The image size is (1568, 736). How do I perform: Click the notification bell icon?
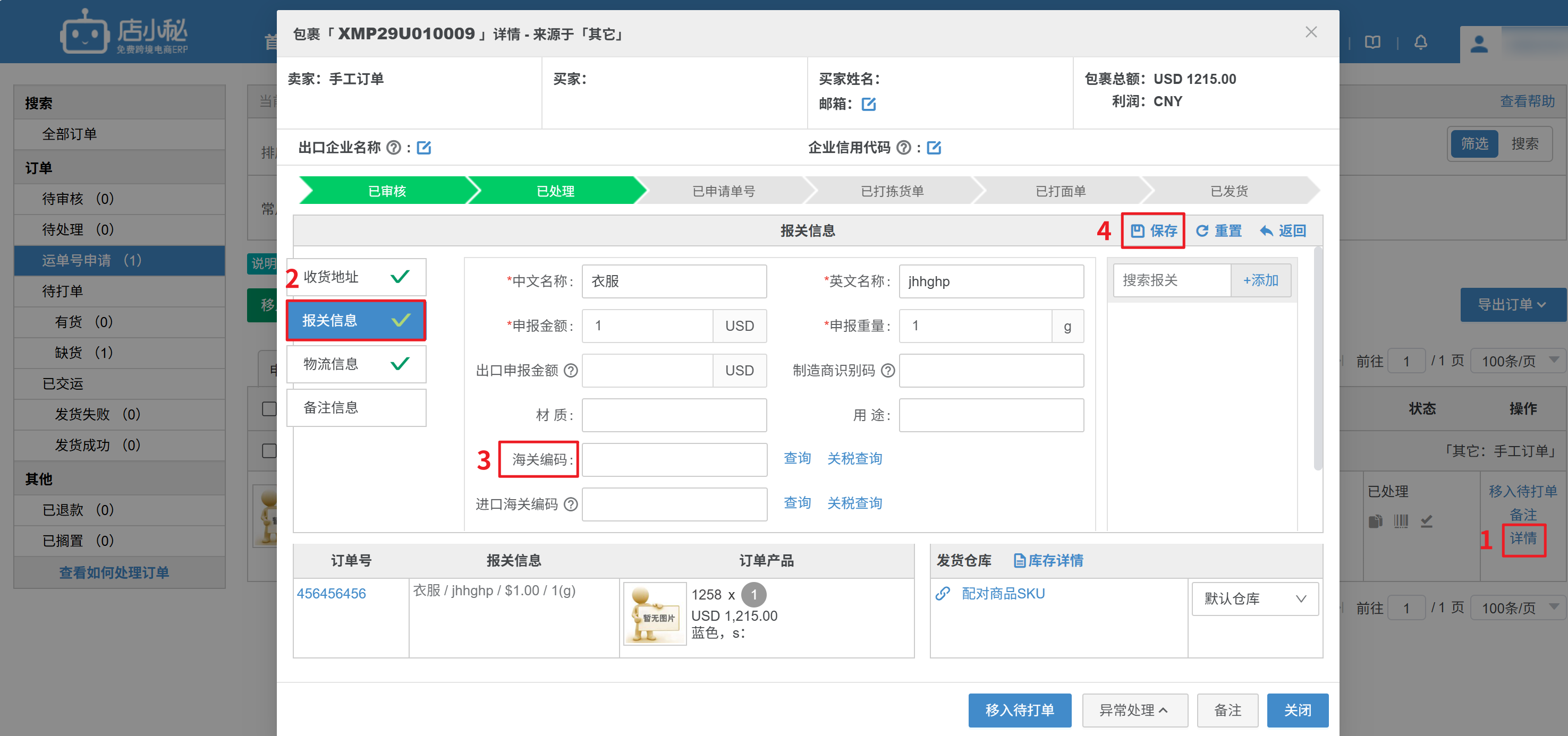1420,42
